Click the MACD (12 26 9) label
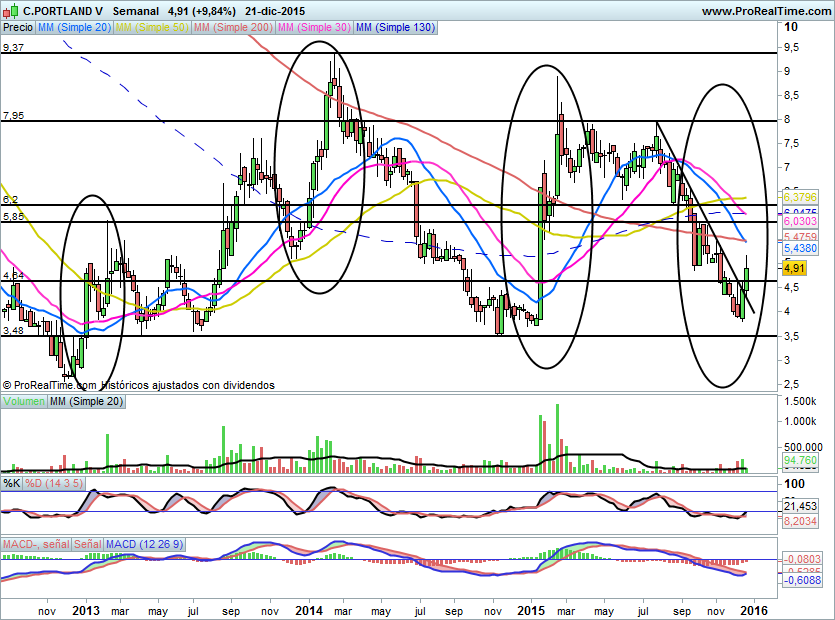This screenshot has width=835, height=620. click(x=146, y=544)
